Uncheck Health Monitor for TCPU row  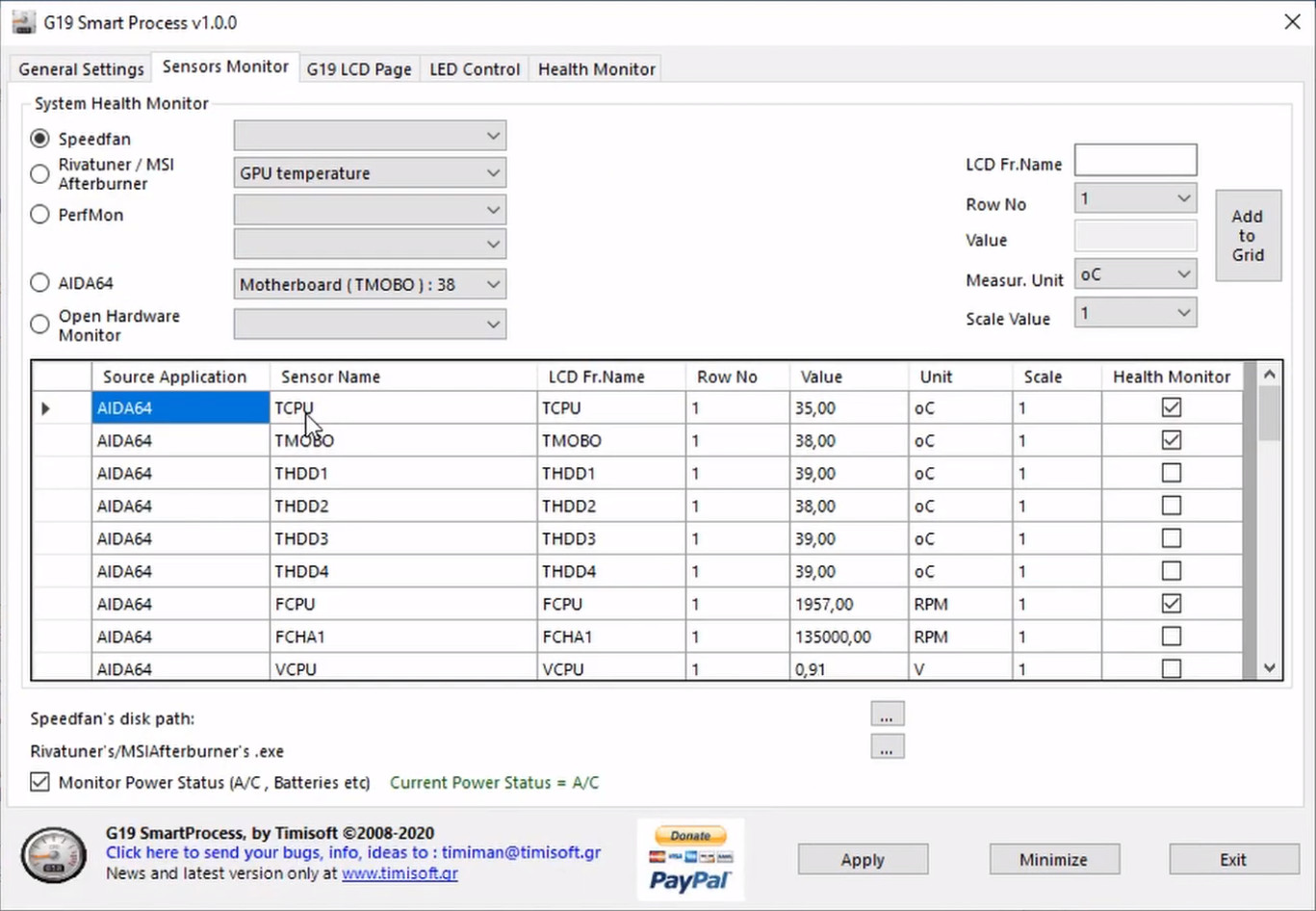(1172, 407)
